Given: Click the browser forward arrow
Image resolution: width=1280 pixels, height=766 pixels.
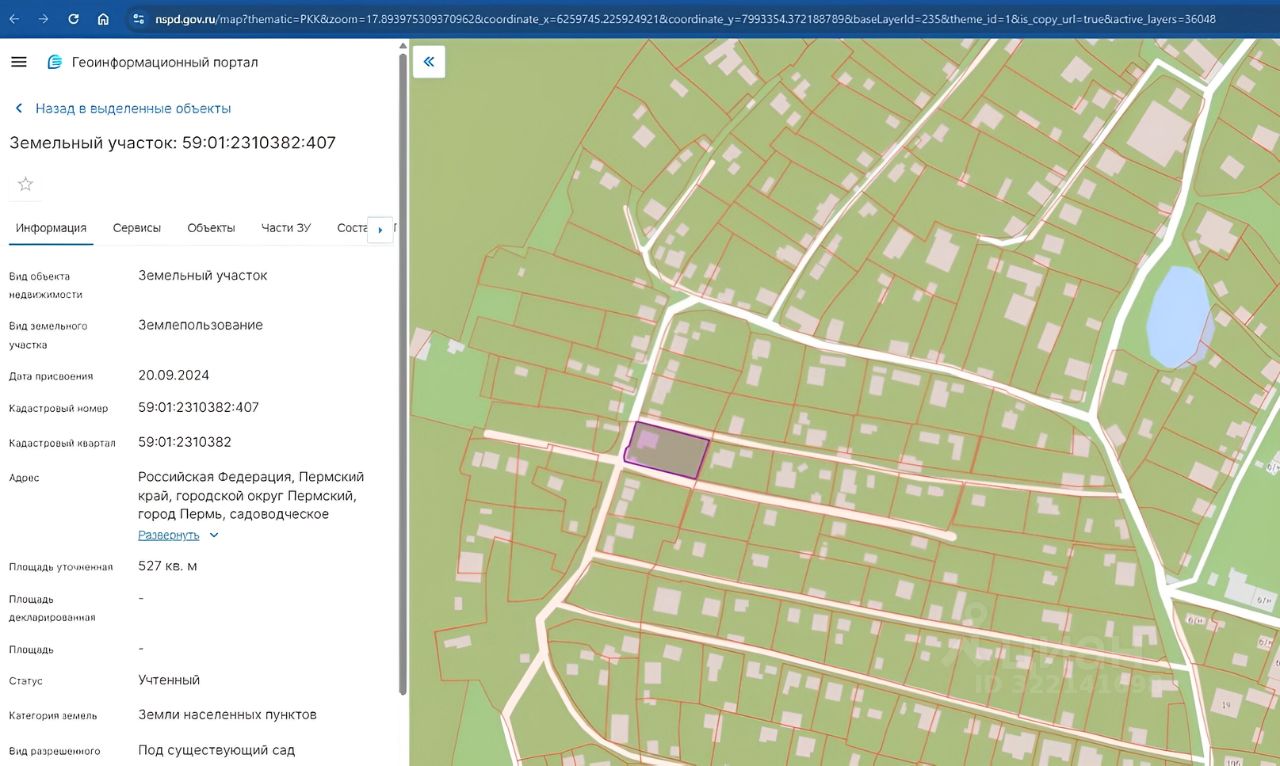Looking at the screenshot, I should [x=43, y=19].
